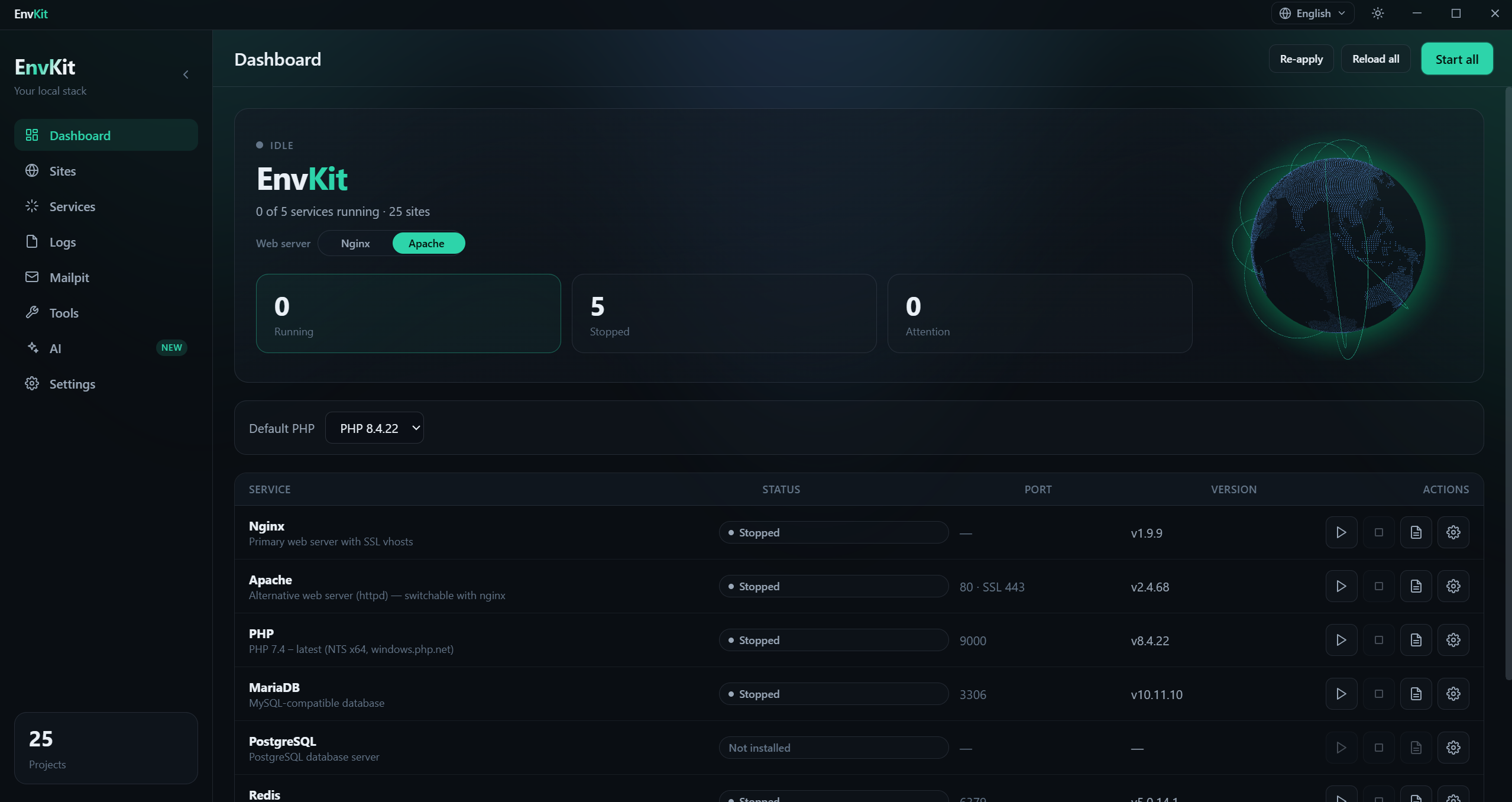Toggle light theme with sun icon
This screenshot has height=802, width=1512.
[1378, 13]
